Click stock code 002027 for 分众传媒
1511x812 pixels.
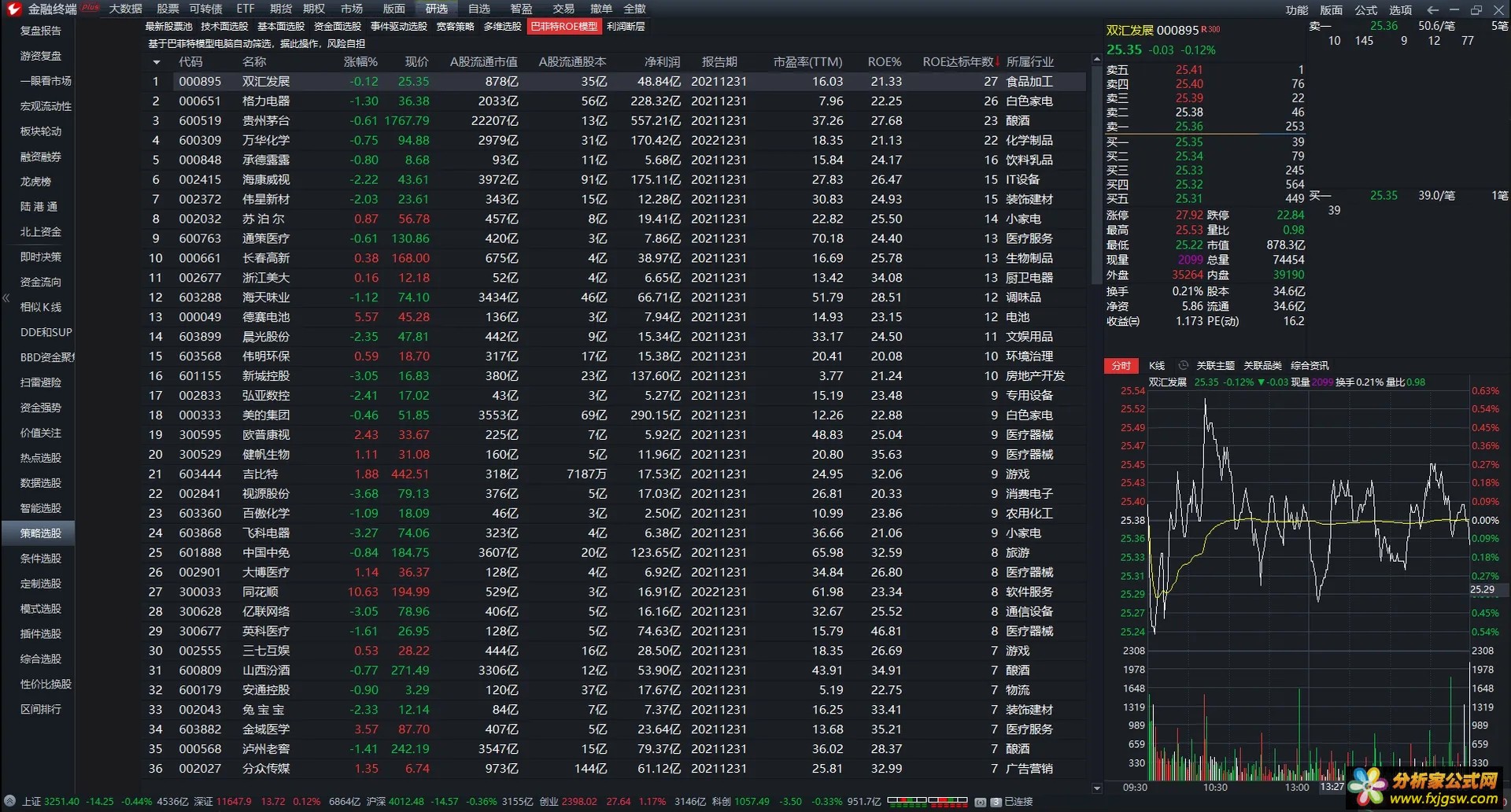tap(200, 769)
